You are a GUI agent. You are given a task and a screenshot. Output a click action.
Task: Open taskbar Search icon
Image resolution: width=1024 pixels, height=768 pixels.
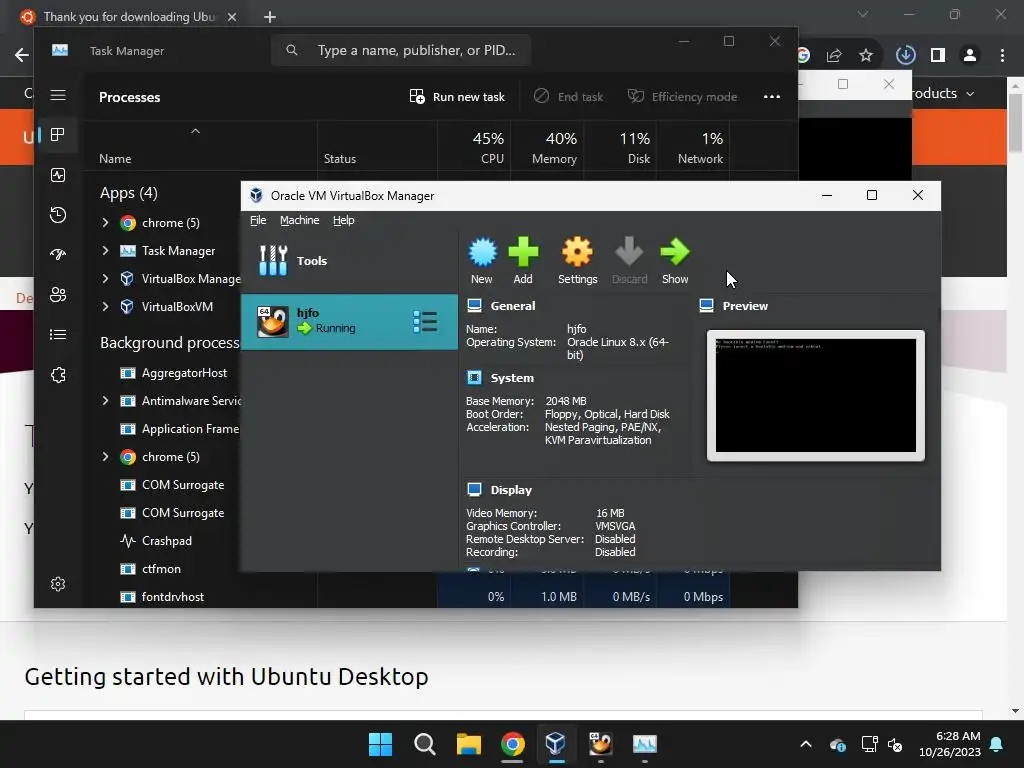coord(424,744)
